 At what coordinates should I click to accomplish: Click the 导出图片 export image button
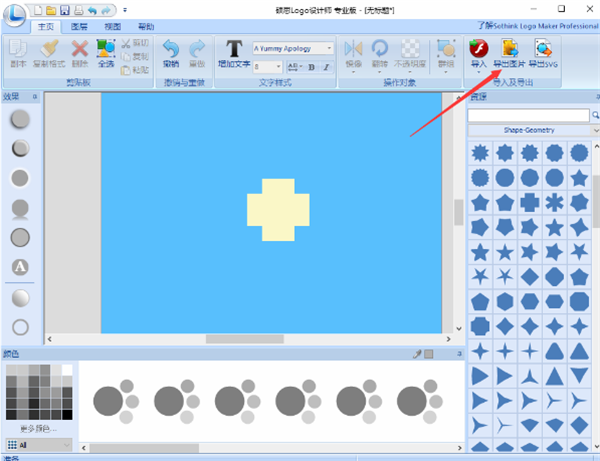(508, 52)
